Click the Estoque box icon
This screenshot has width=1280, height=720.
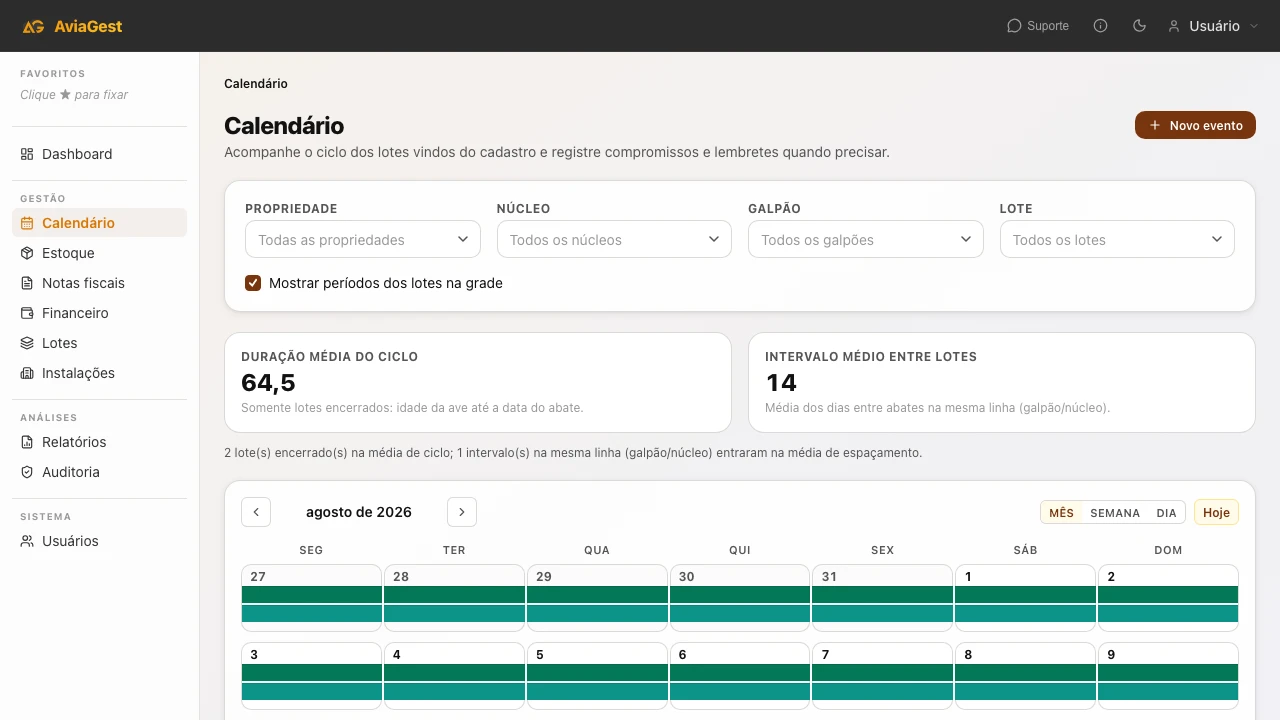27,253
